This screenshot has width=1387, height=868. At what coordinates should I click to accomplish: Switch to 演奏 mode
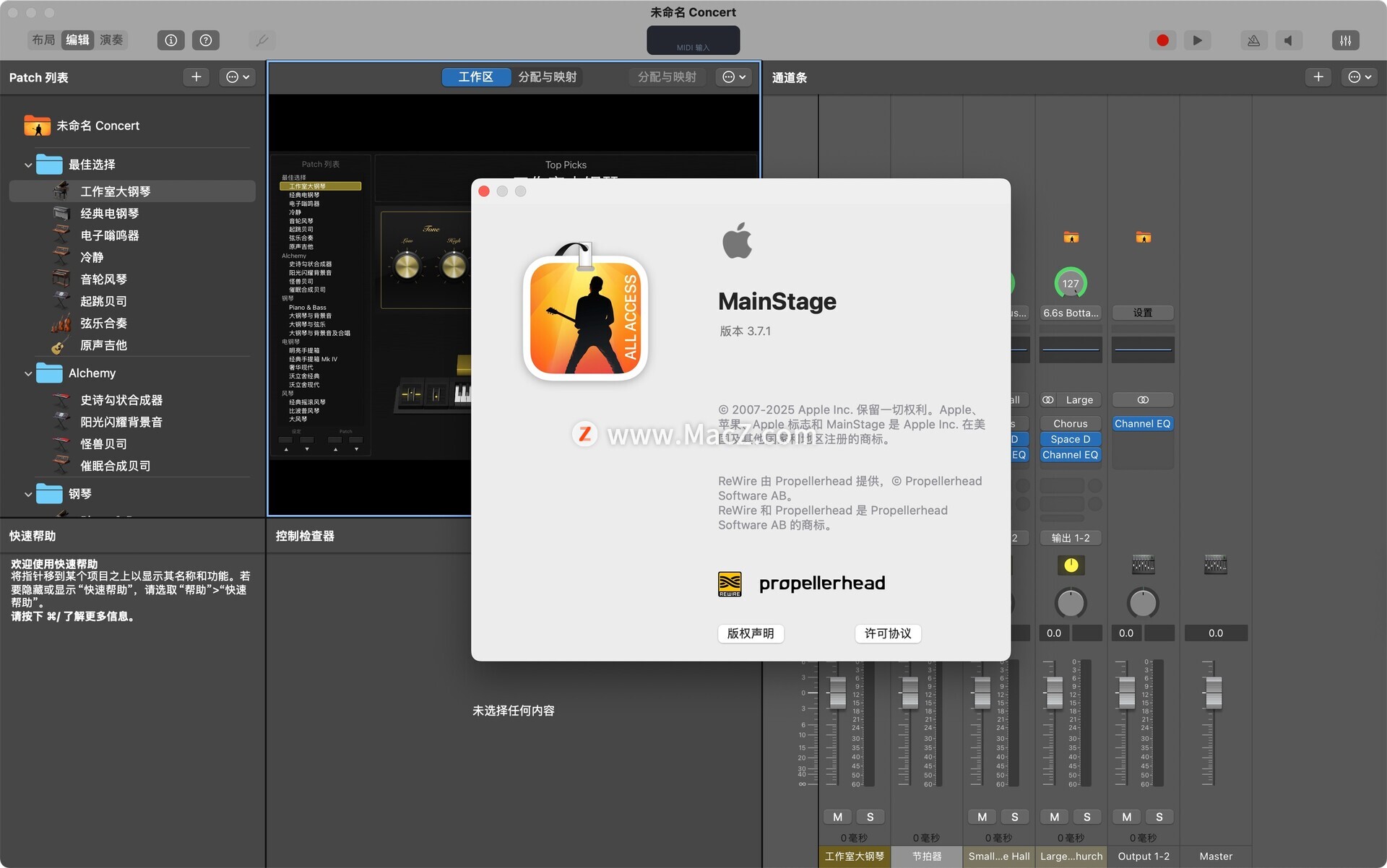111,40
